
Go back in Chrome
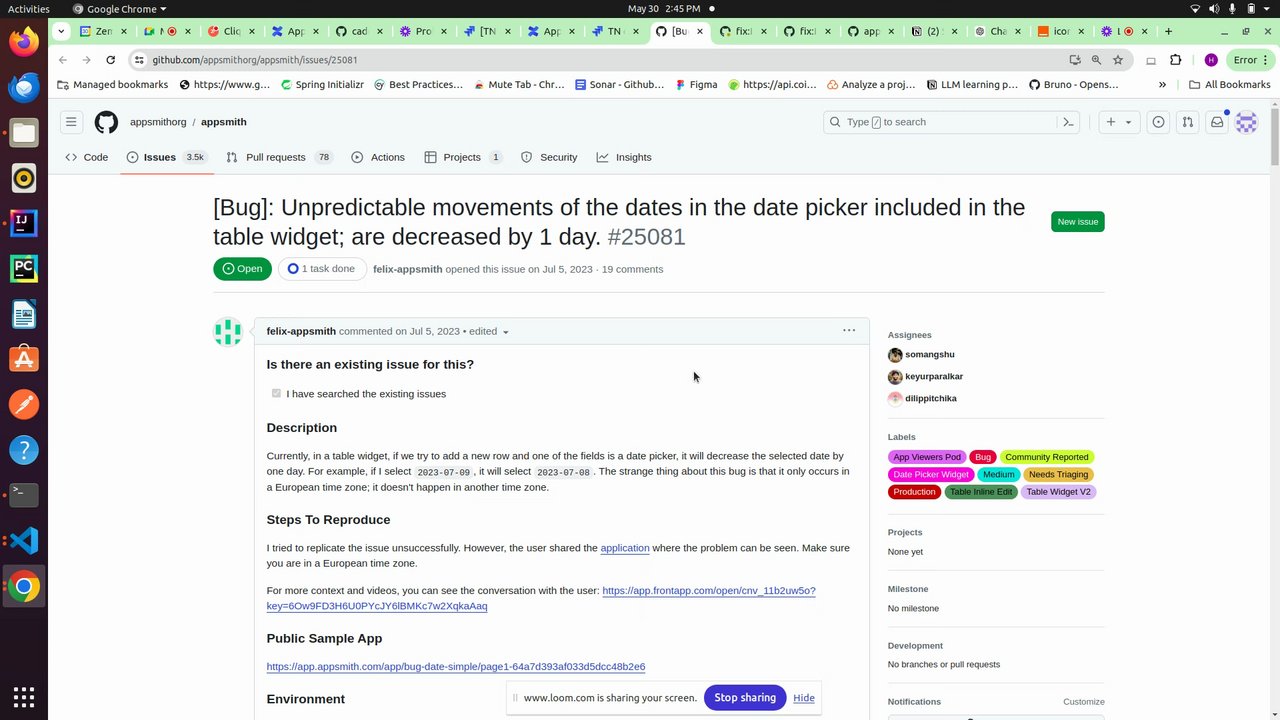tap(62, 60)
